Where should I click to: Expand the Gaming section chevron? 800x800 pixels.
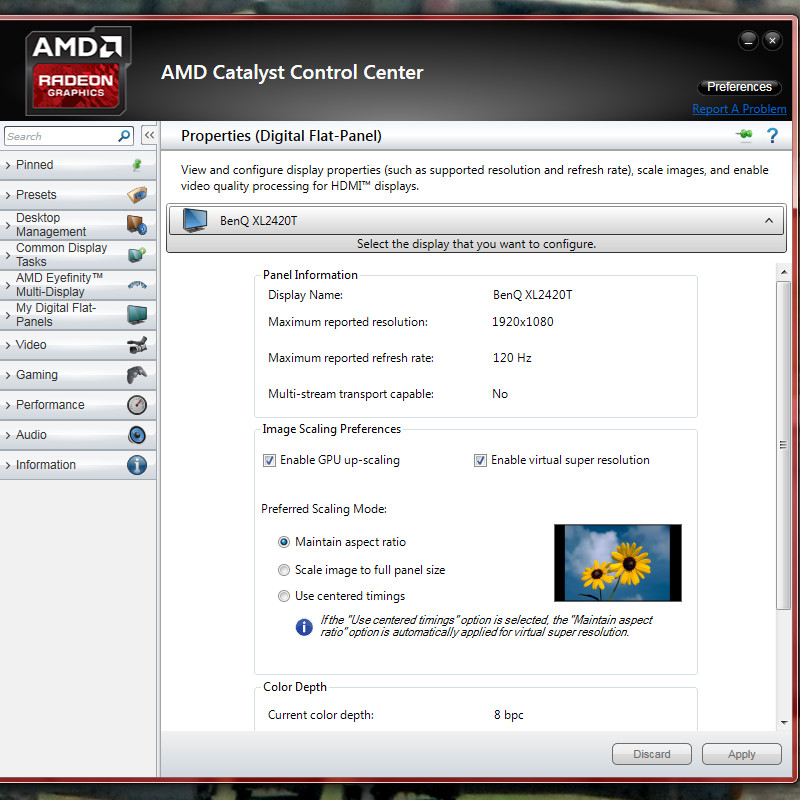coord(8,376)
